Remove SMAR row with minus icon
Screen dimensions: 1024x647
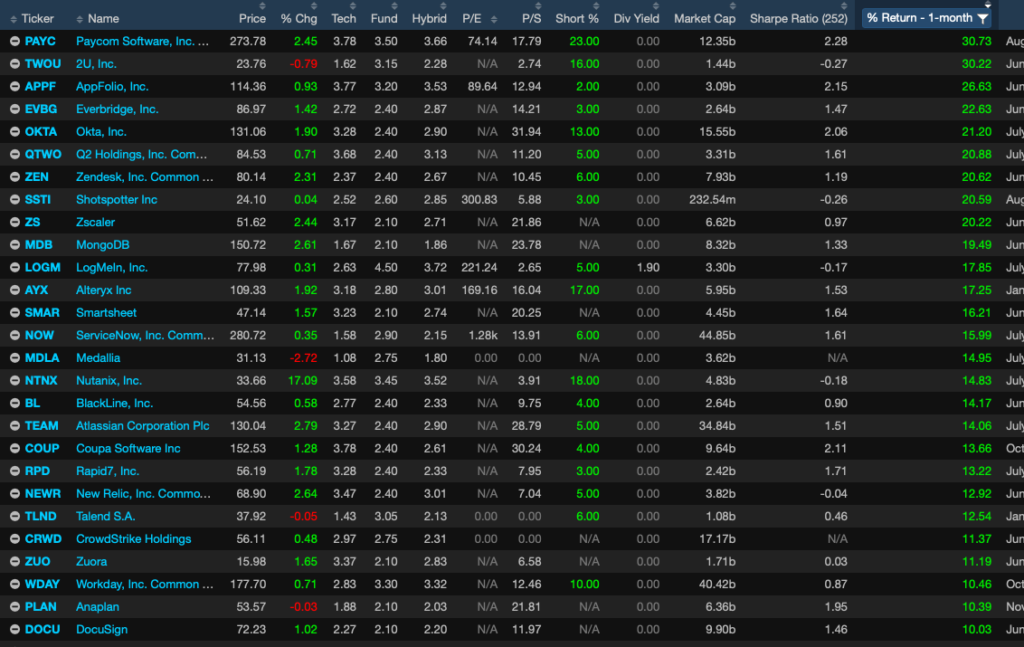(14, 313)
